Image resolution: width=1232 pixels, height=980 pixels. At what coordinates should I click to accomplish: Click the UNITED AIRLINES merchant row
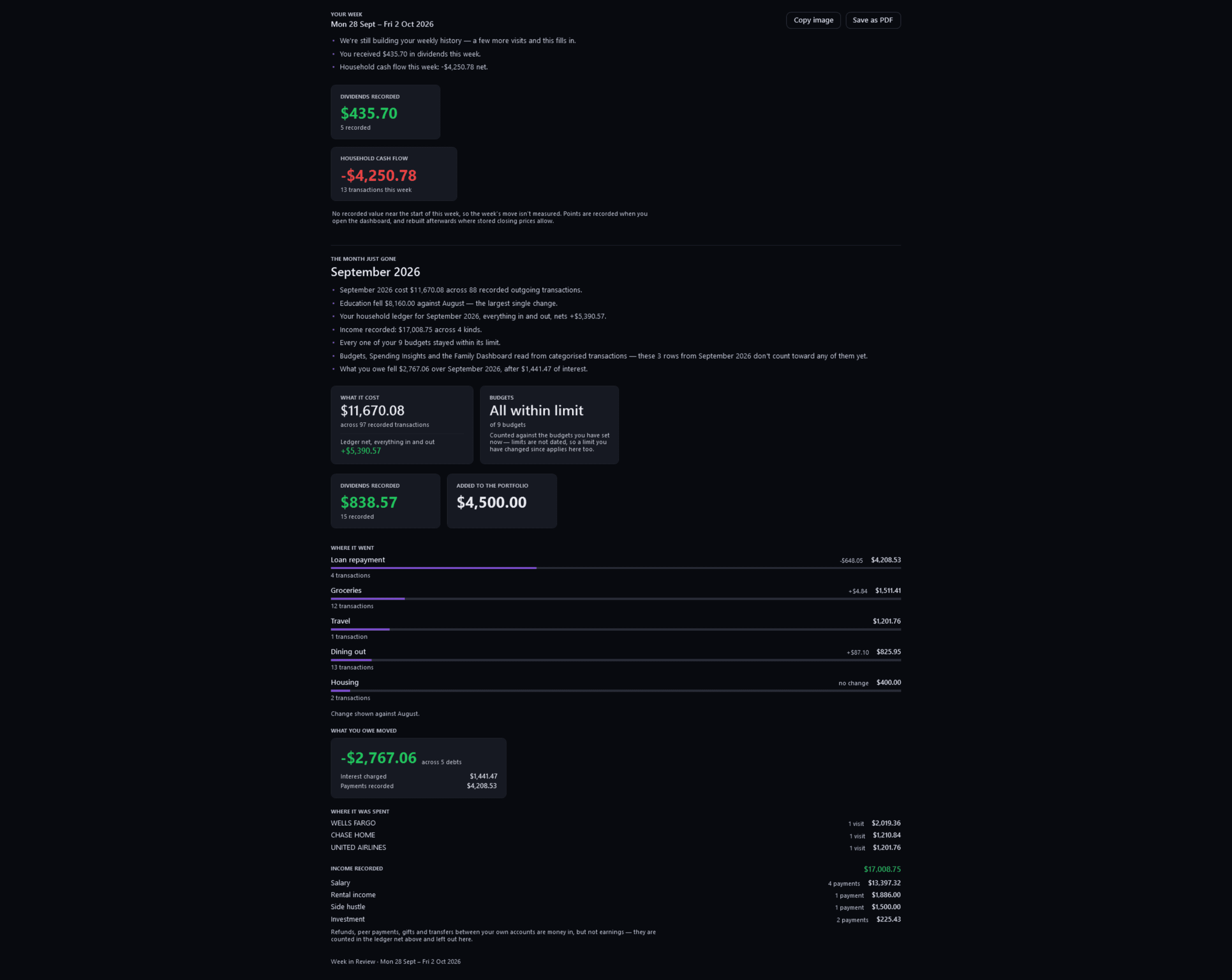pyautogui.click(x=615, y=848)
